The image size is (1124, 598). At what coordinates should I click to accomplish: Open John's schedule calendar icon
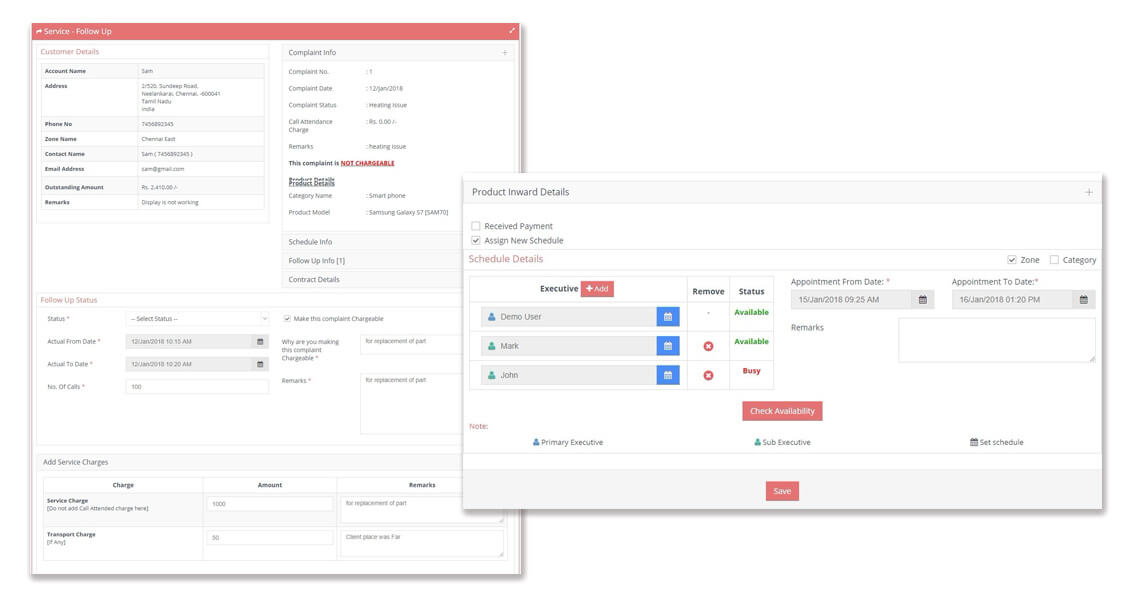coord(667,376)
